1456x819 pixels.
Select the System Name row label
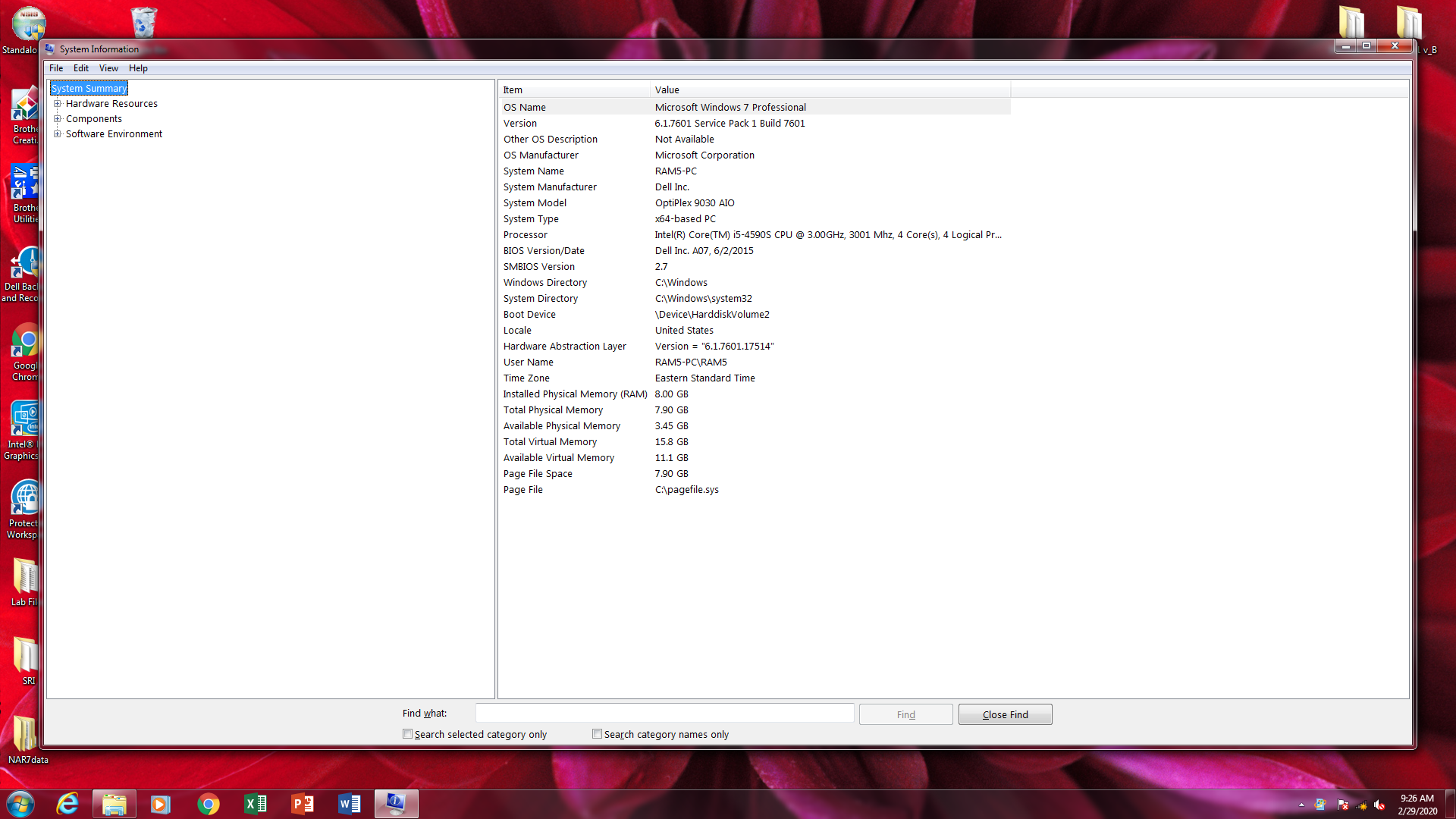pos(534,171)
